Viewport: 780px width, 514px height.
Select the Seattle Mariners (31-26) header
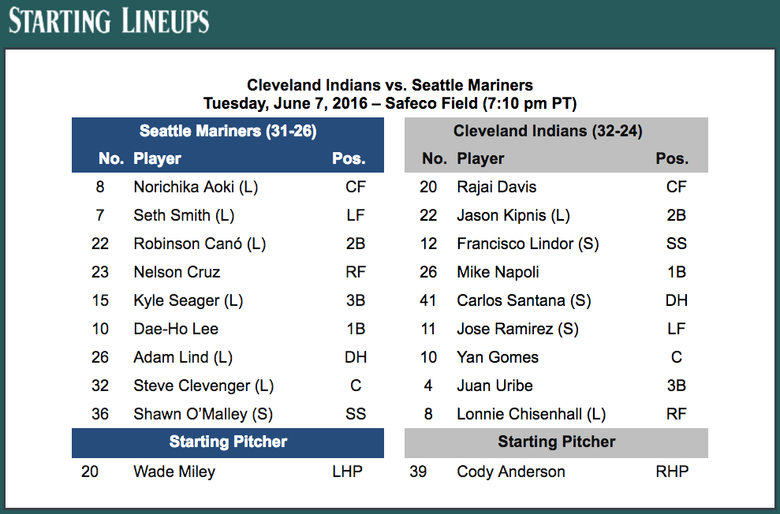pyautogui.click(x=228, y=131)
